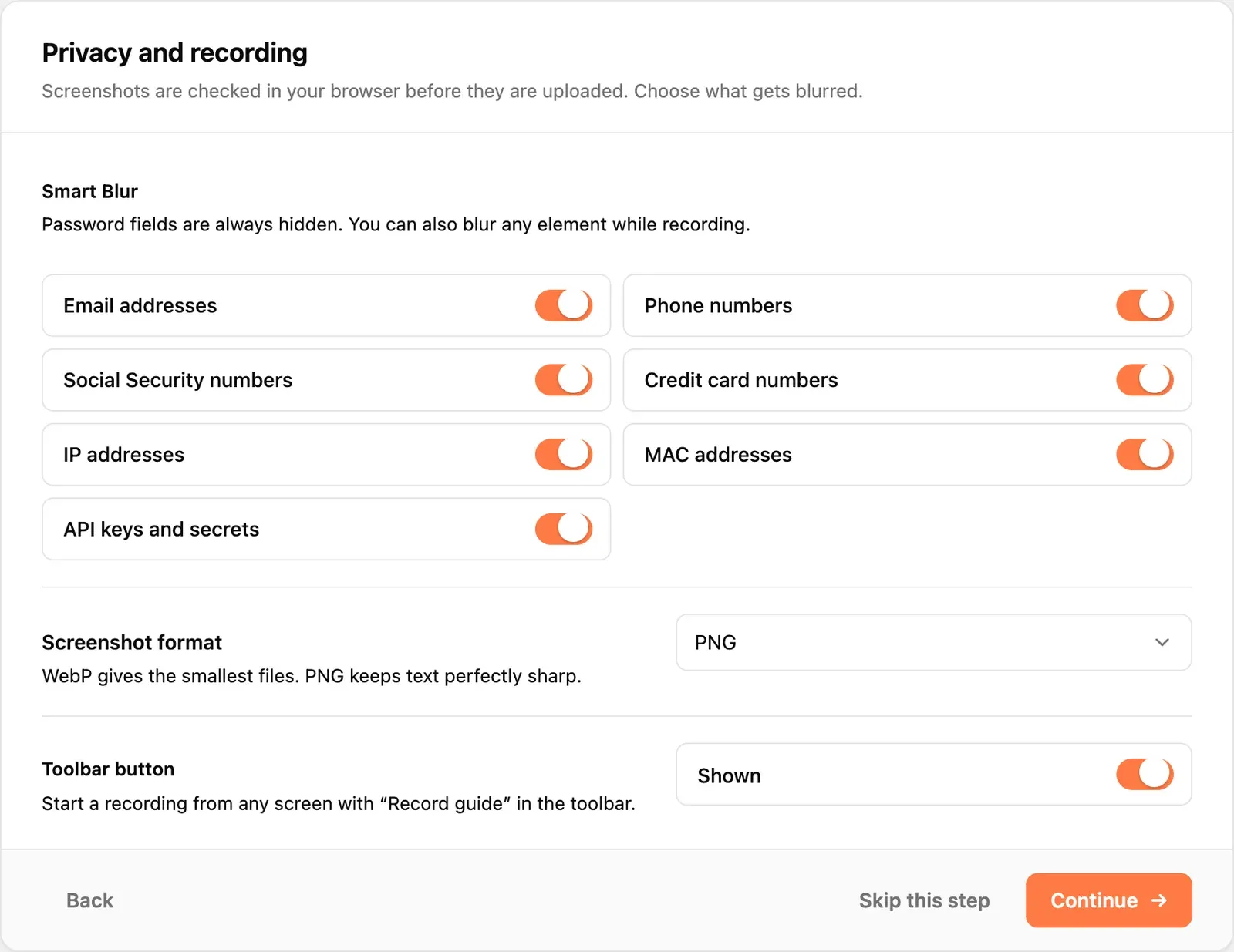This screenshot has height=952, width=1234.
Task: Open the PNG screenshot format dropdown
Action: coord(934,642)
